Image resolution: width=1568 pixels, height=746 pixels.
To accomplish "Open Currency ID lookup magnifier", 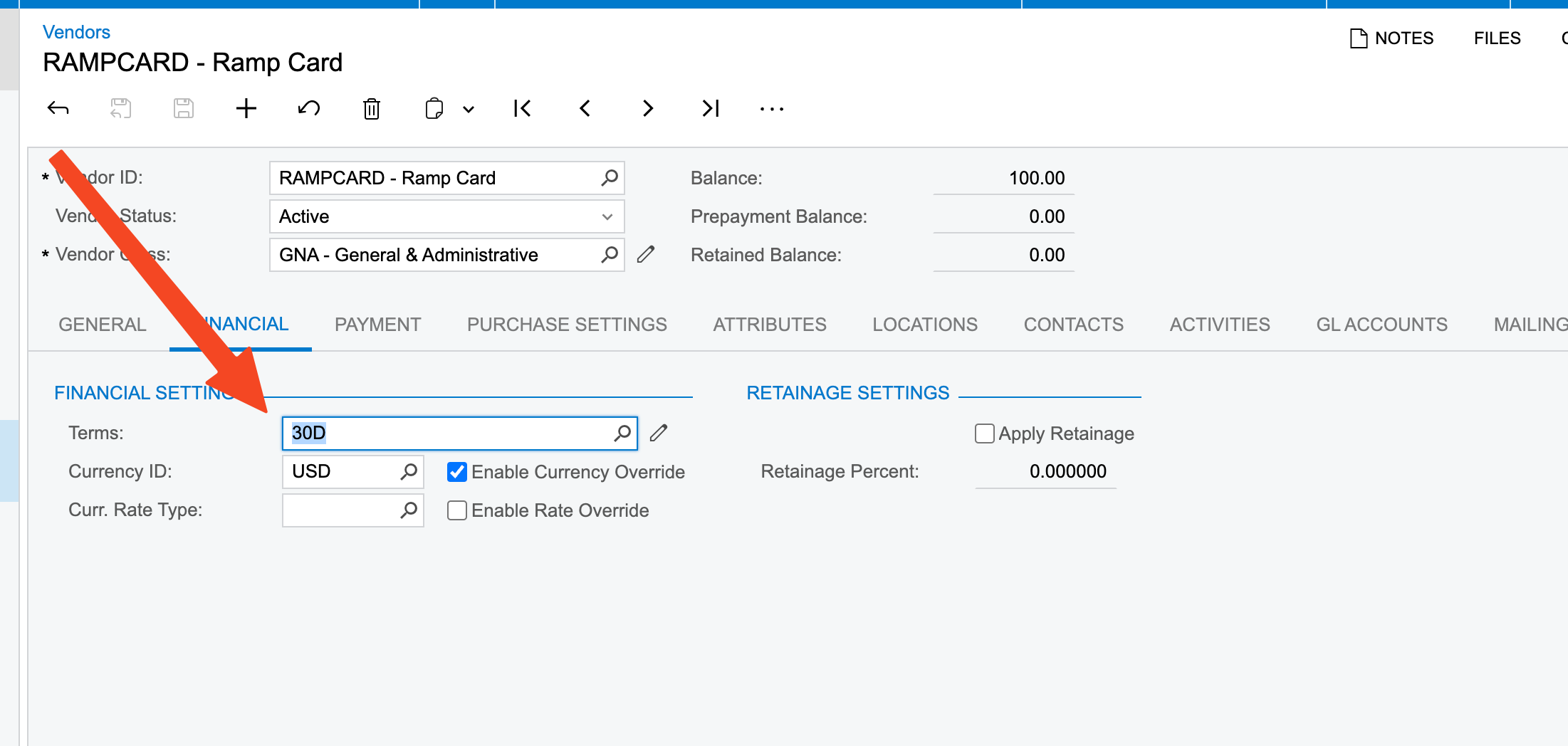I will 409,471.
